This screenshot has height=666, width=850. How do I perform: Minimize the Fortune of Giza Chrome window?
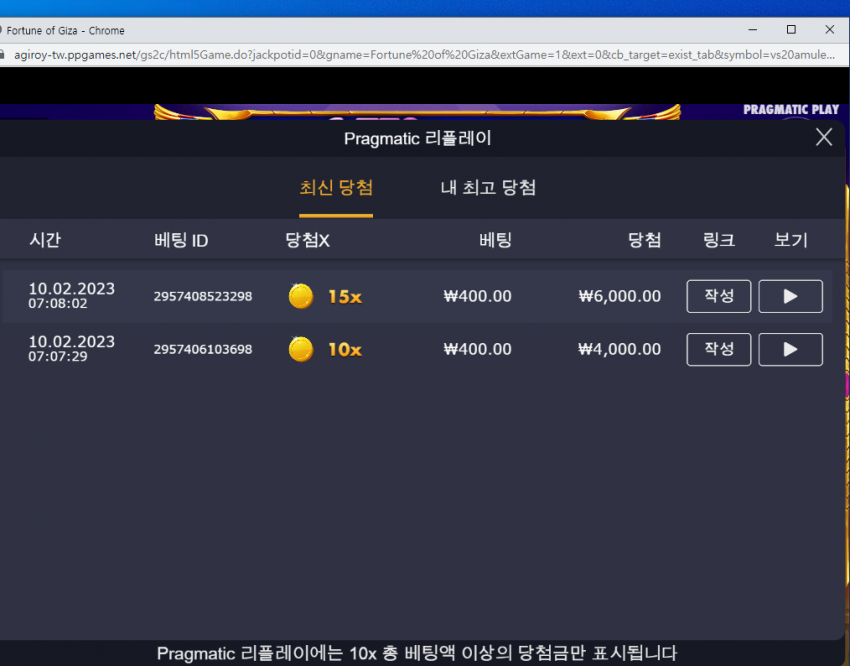click(752, 30)
